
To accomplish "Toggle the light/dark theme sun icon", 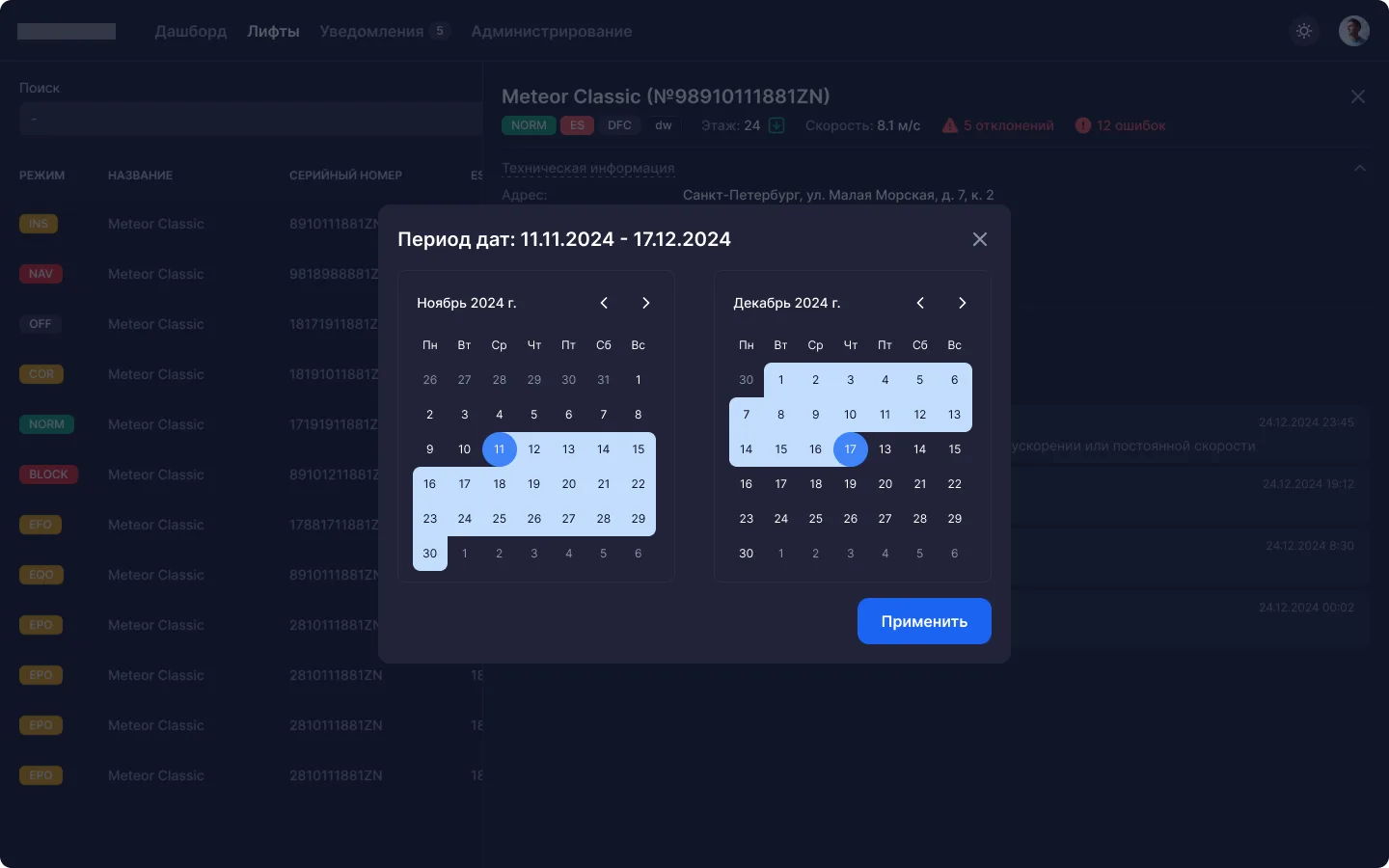I will tap(1304, 31).
